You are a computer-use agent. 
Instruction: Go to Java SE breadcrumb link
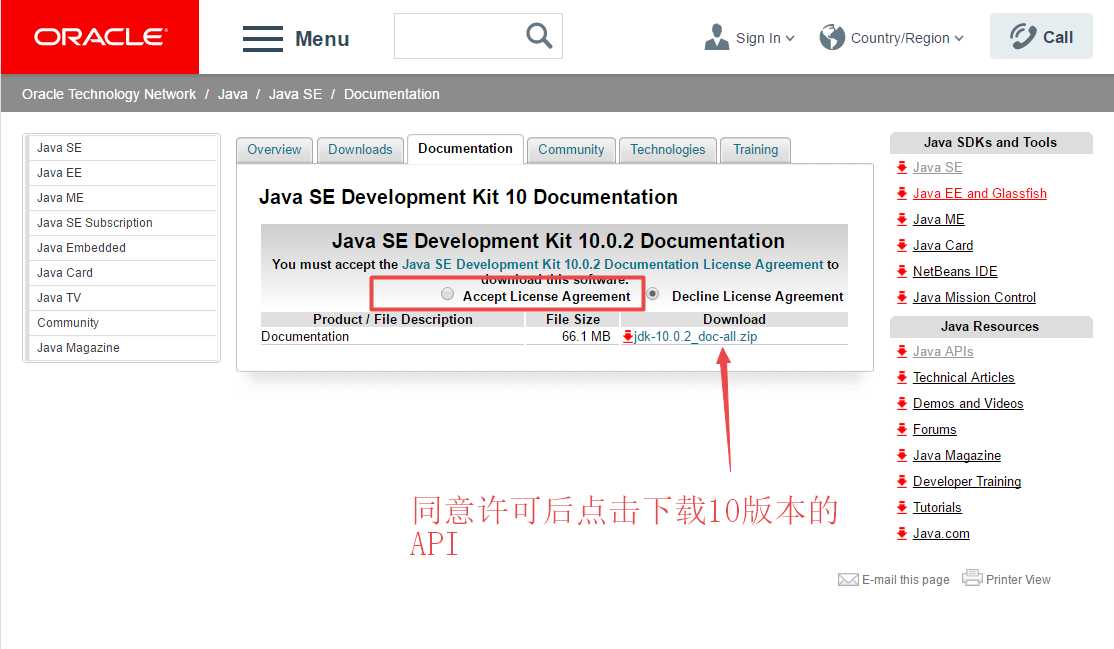tap(295, 94)
